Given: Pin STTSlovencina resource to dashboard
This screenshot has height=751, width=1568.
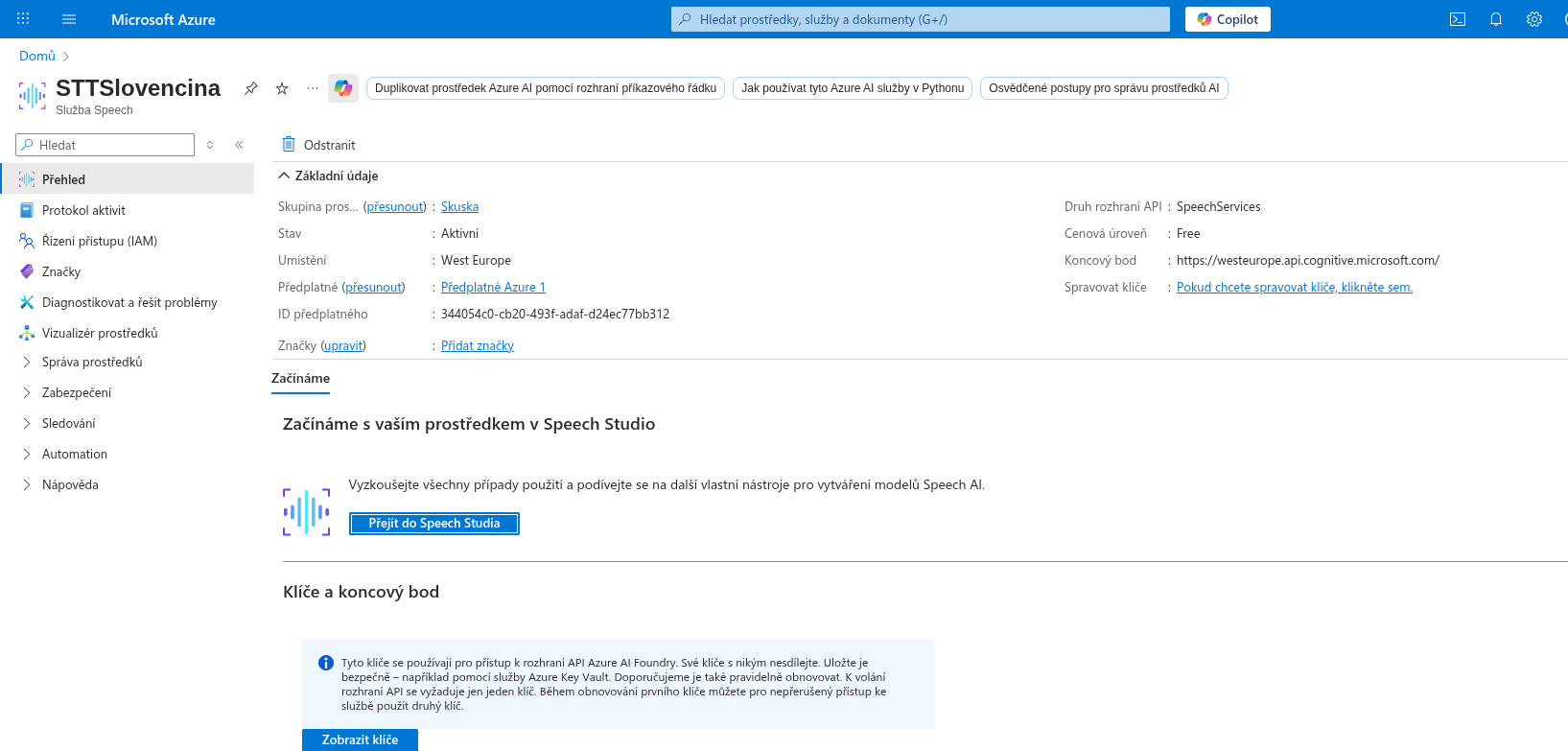Looking at the screenshot, I should click(251, 88).
